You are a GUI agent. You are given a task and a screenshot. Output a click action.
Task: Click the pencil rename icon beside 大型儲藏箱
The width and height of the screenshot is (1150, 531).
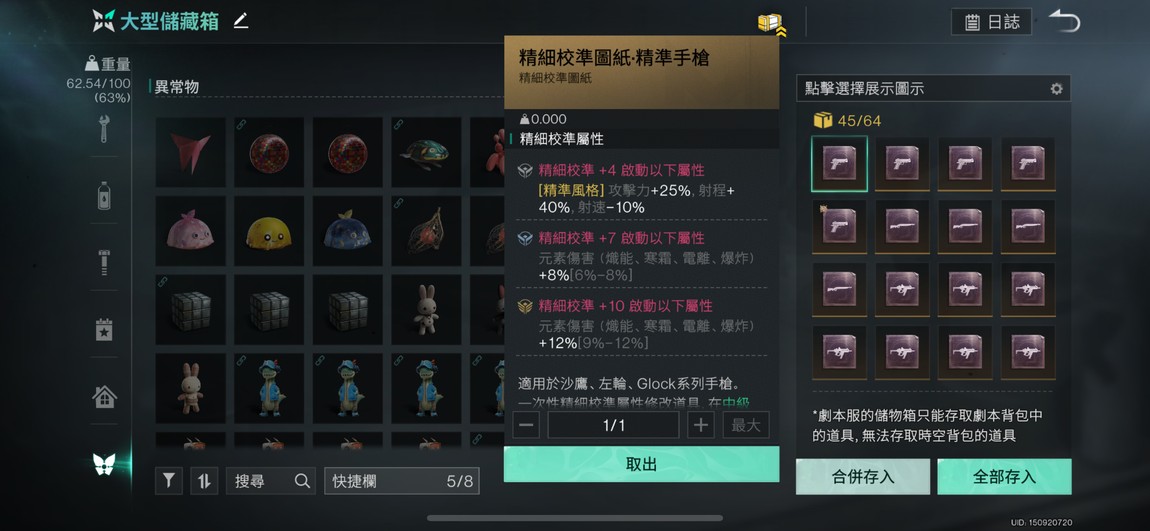click(241, 21)
